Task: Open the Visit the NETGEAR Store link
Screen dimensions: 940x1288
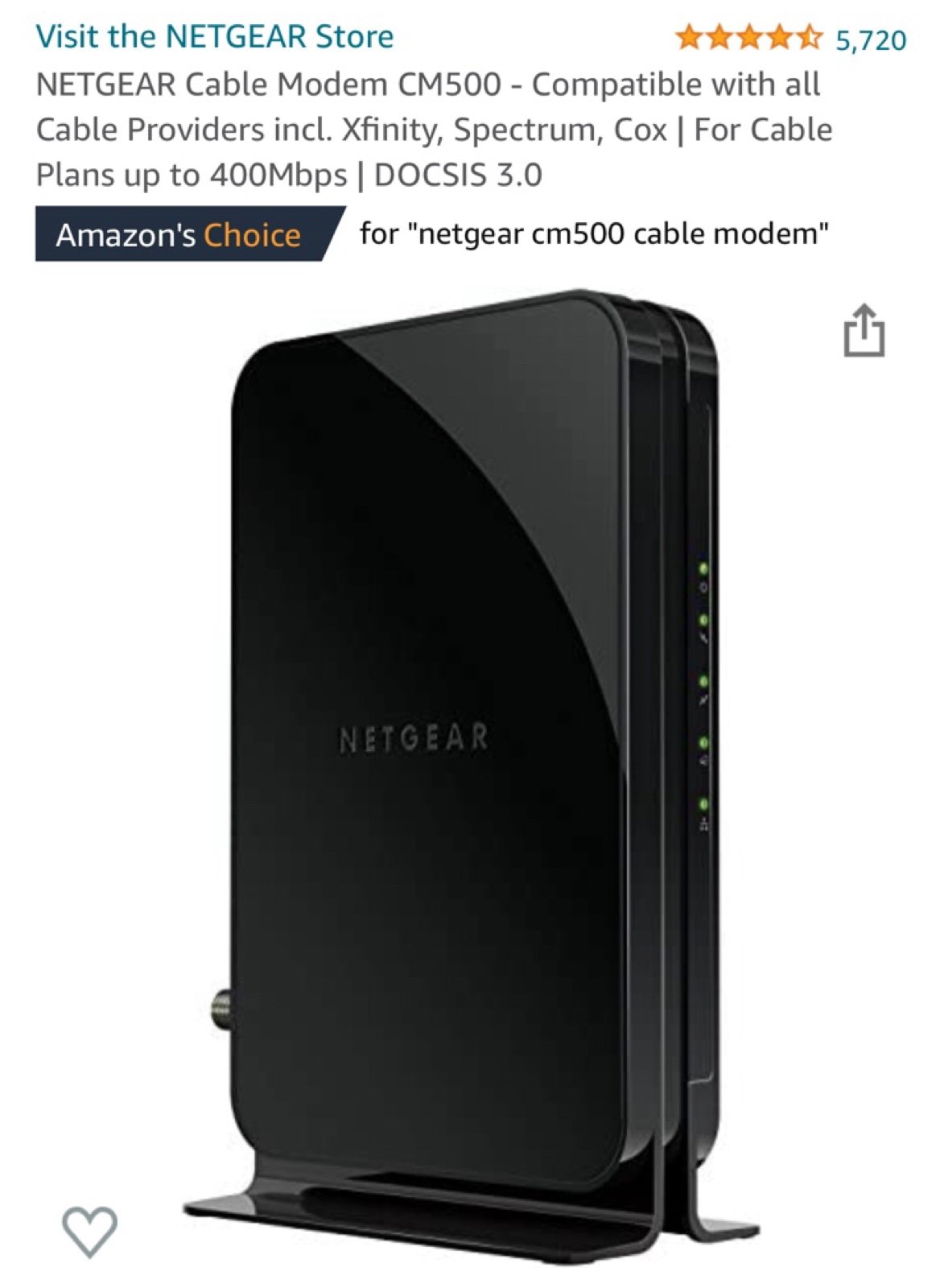Action: point(215,36)
